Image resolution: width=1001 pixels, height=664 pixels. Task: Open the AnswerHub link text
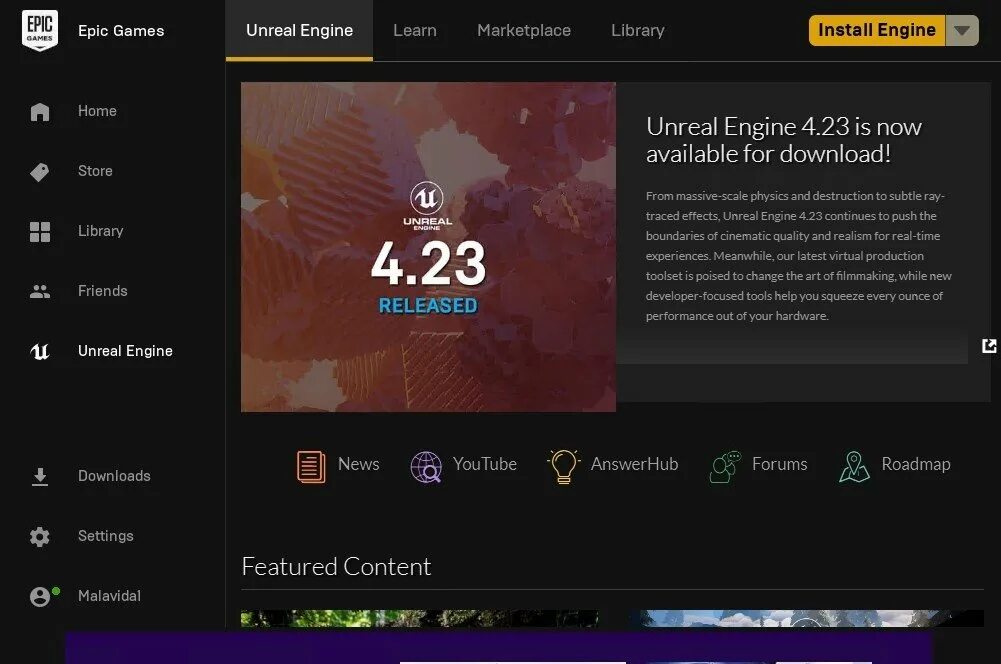[x=635, y=464]
